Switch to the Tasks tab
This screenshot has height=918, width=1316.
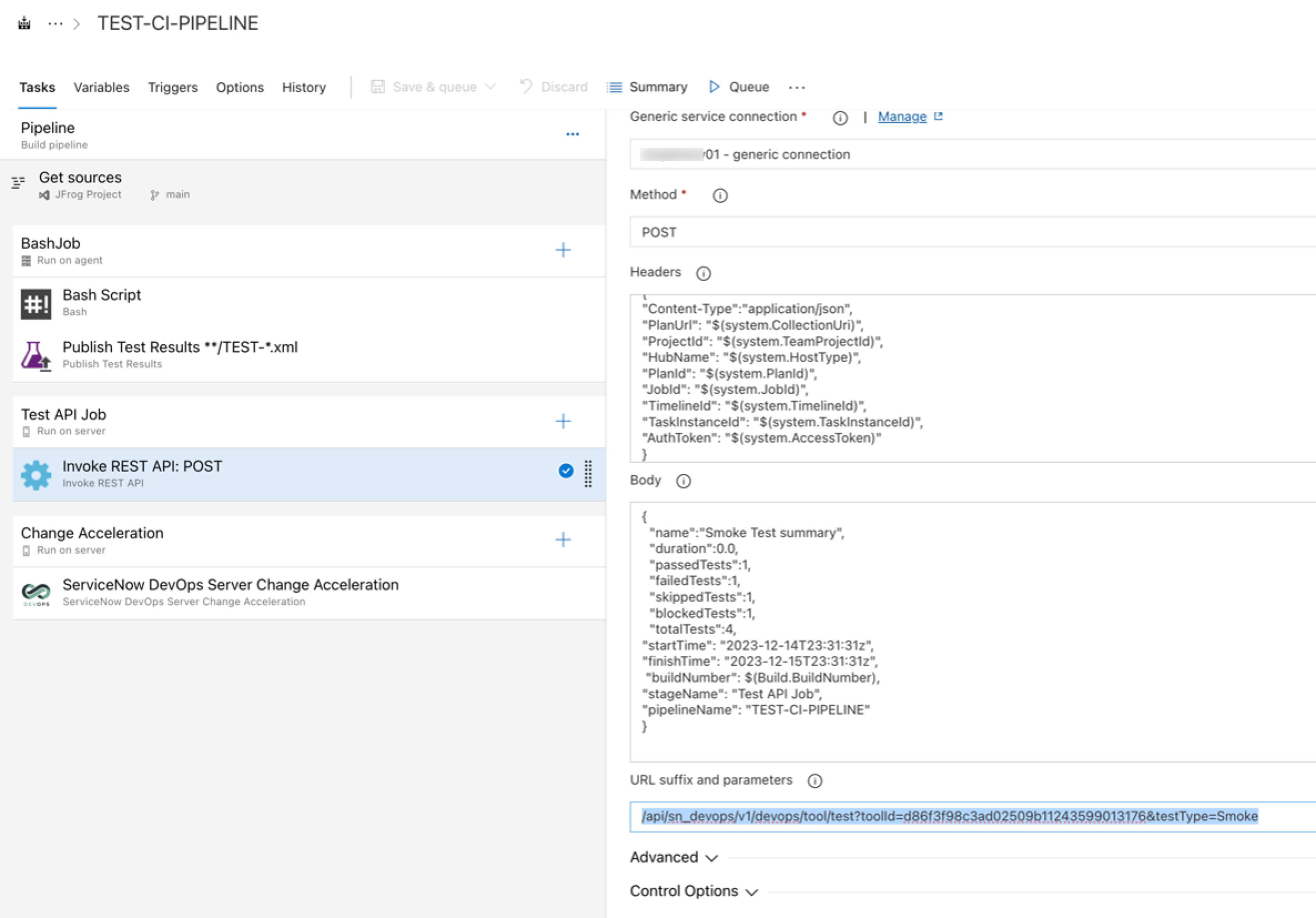(37, 87)
